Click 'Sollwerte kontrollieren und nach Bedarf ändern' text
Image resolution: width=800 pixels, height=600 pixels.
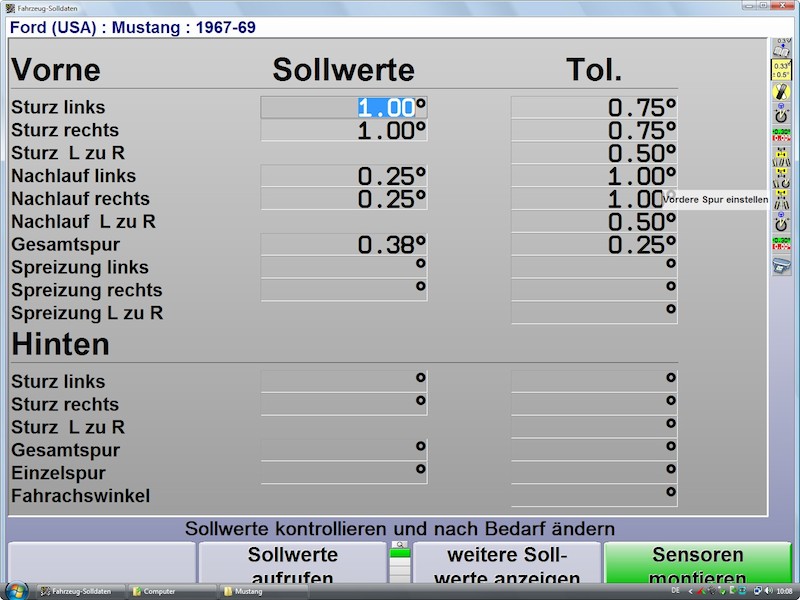pos(399,529)
